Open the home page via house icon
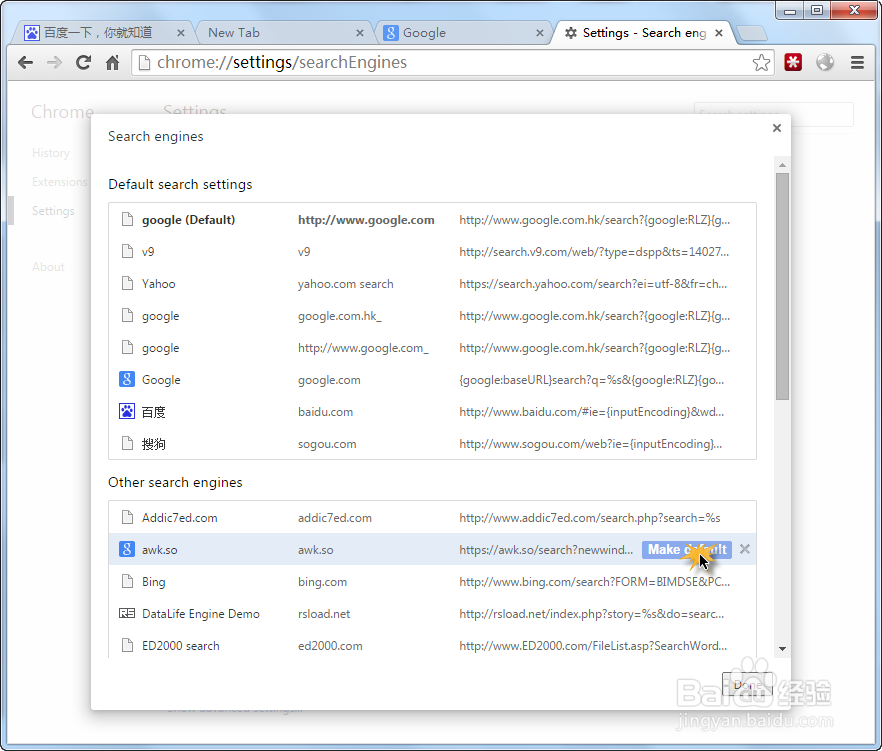 point(112,62)
